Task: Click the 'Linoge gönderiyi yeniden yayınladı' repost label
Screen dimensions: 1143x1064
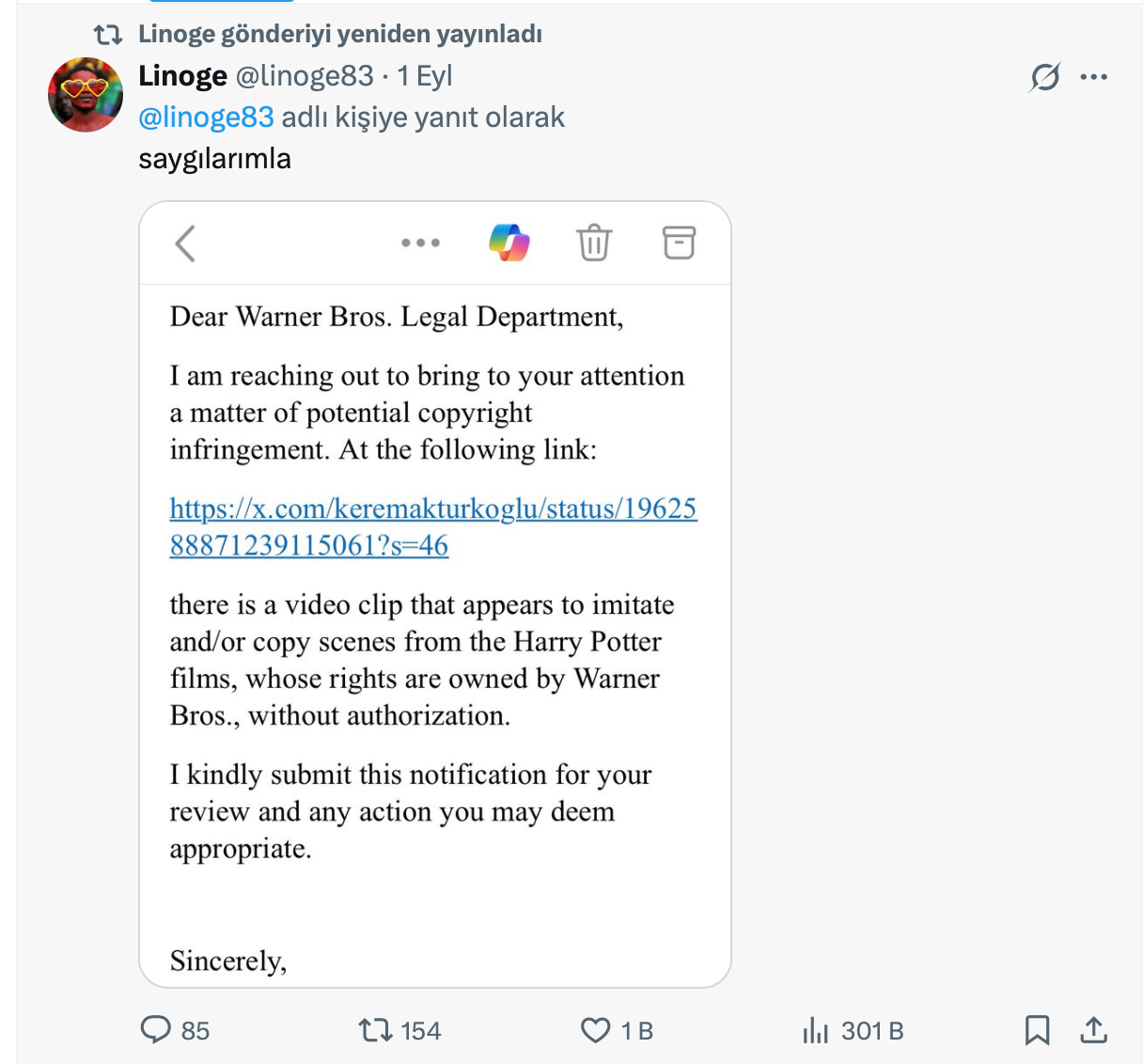Action: click(x=339, y=35)
